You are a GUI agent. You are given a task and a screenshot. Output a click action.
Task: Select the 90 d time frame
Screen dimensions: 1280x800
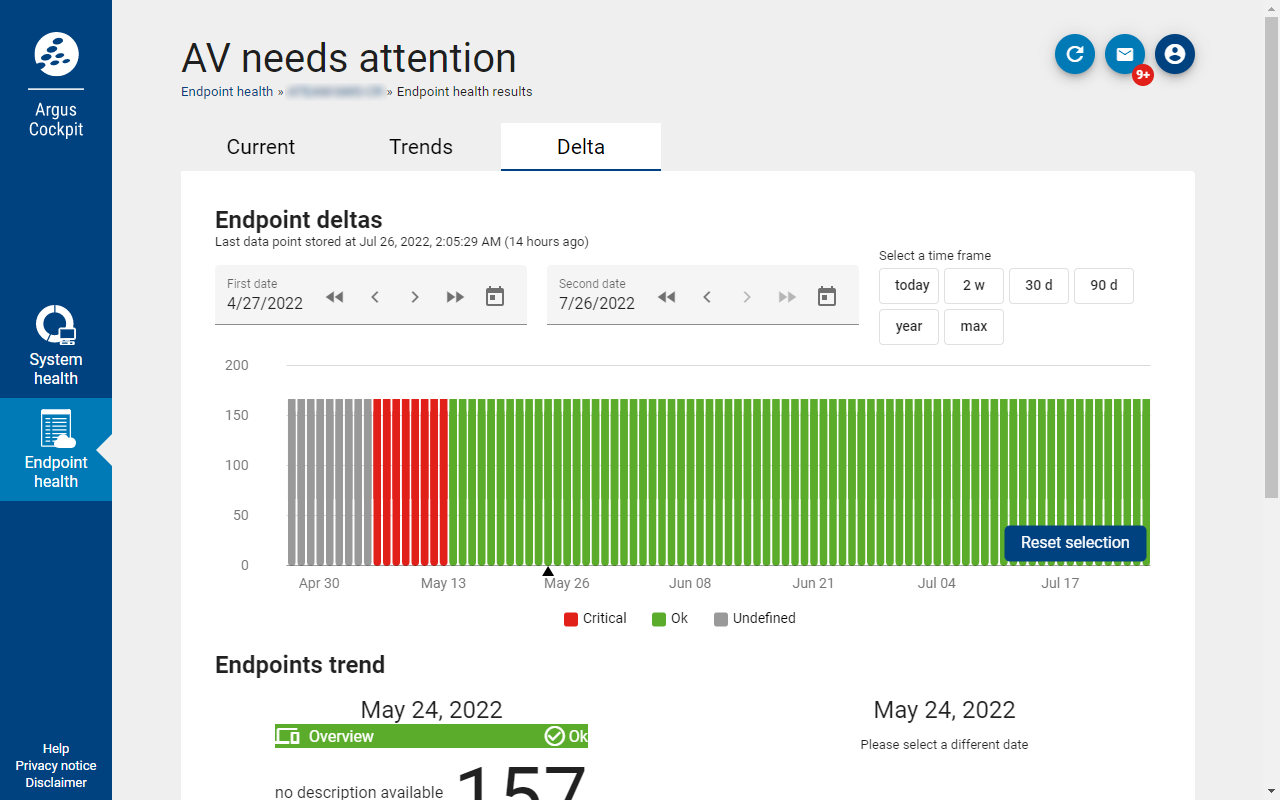(x=1104, y=286)
